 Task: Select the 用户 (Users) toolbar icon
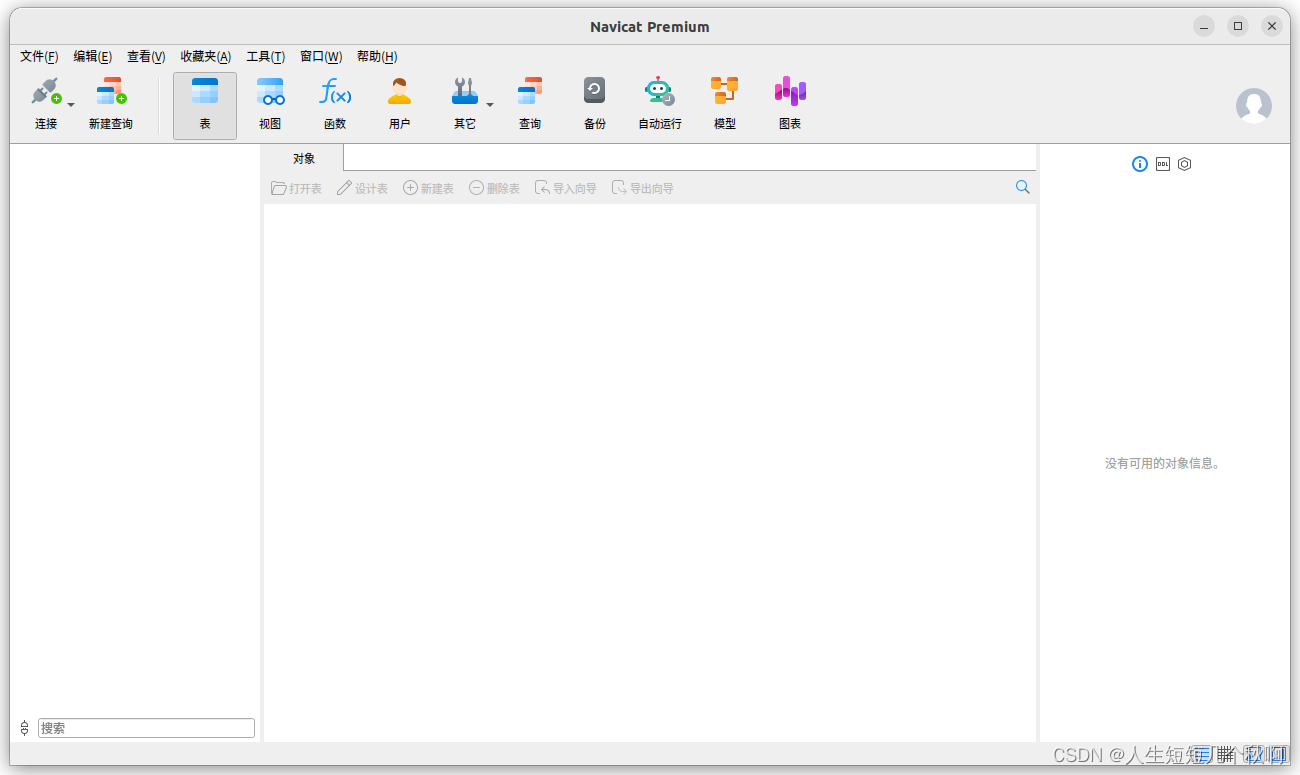400,103
